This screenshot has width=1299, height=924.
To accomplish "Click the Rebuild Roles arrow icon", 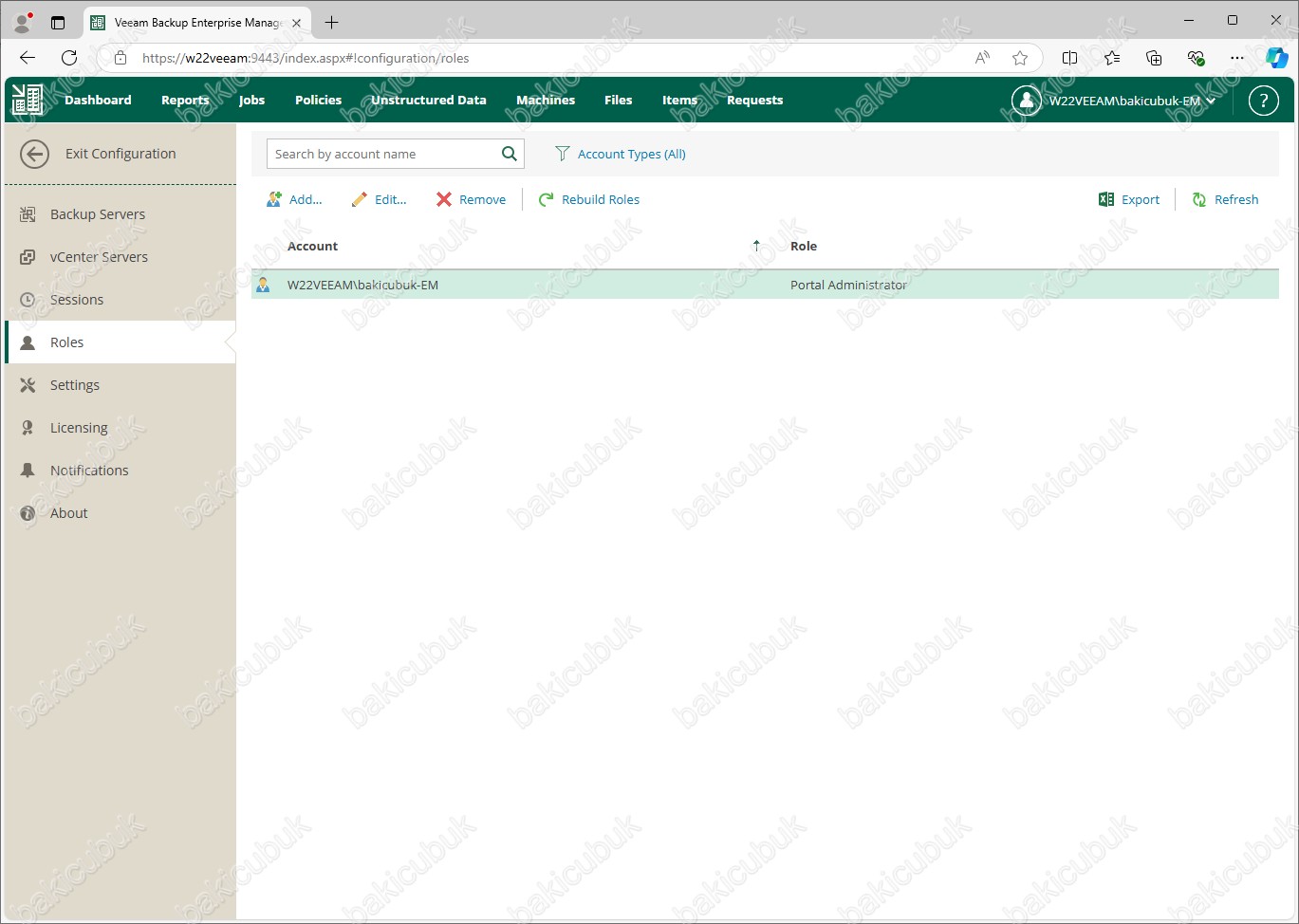I will click(547, 199).
